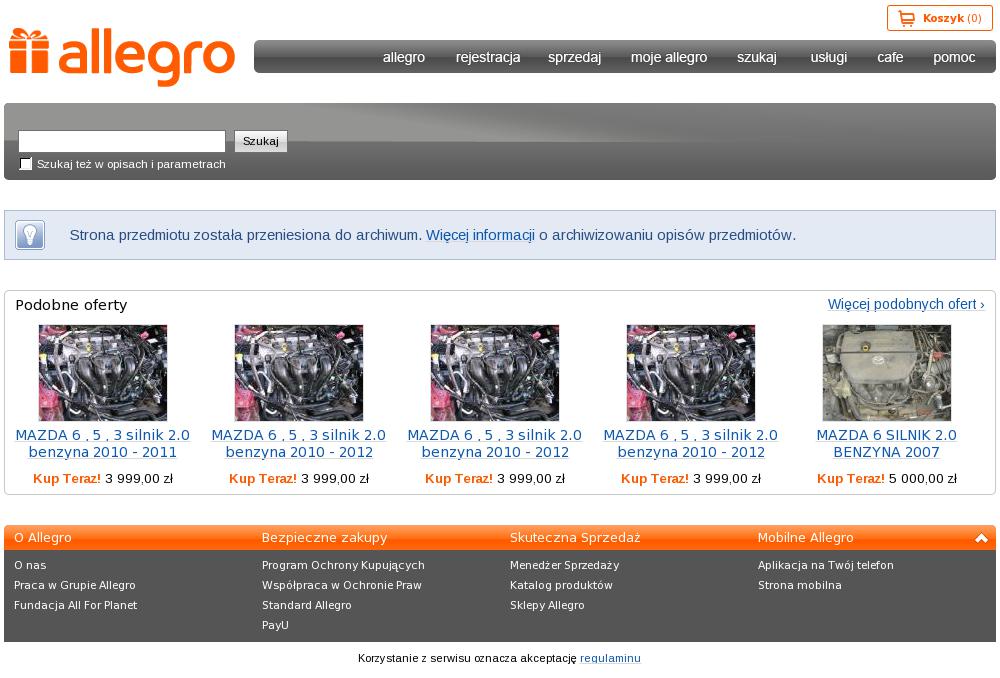This screenshot has width=1000, height=678.
Task: Open the Mazda 6 benzyna 2010 - 2011 offer link
Action: pyautogui.click(x=103, y=443)
